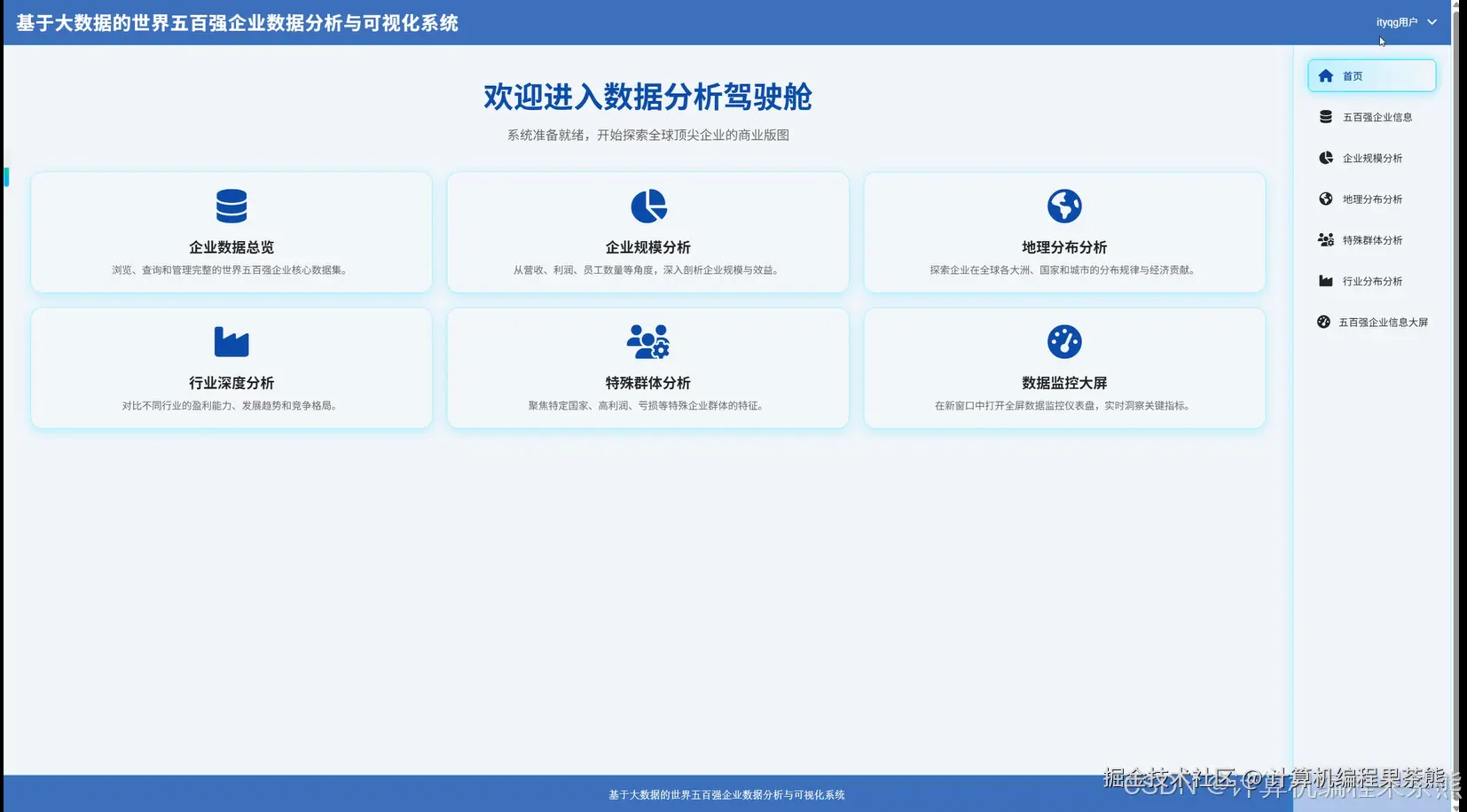Click the pie icon beside sidebar 企业规模分析
1467x812 pixels.
pyautogui.click(x=1326, y=158)
